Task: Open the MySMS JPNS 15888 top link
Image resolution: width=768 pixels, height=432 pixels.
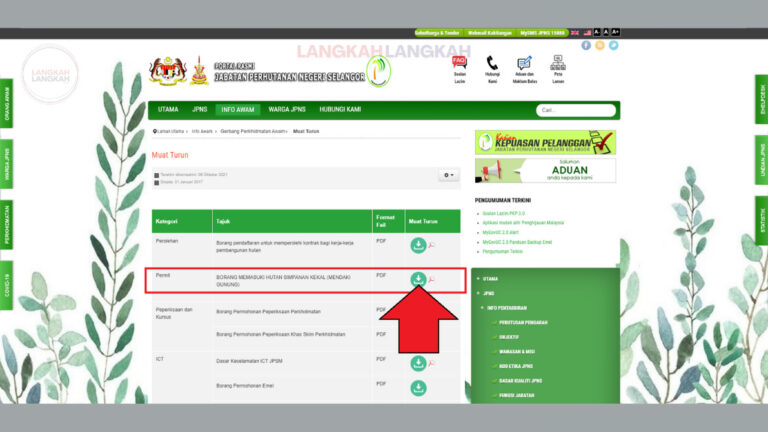Action: (542, 33)
